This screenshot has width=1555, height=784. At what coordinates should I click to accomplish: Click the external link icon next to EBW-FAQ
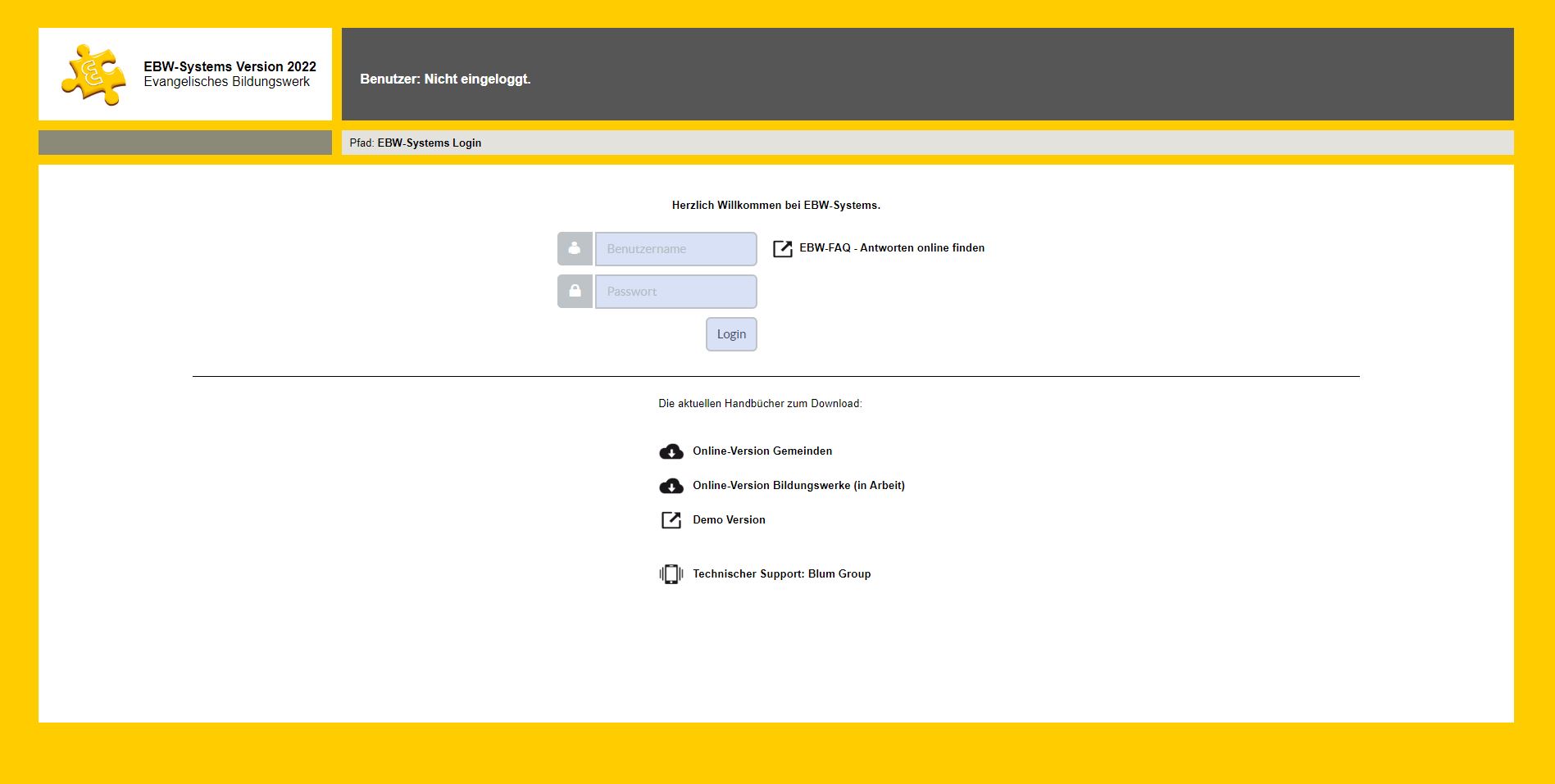783,248
